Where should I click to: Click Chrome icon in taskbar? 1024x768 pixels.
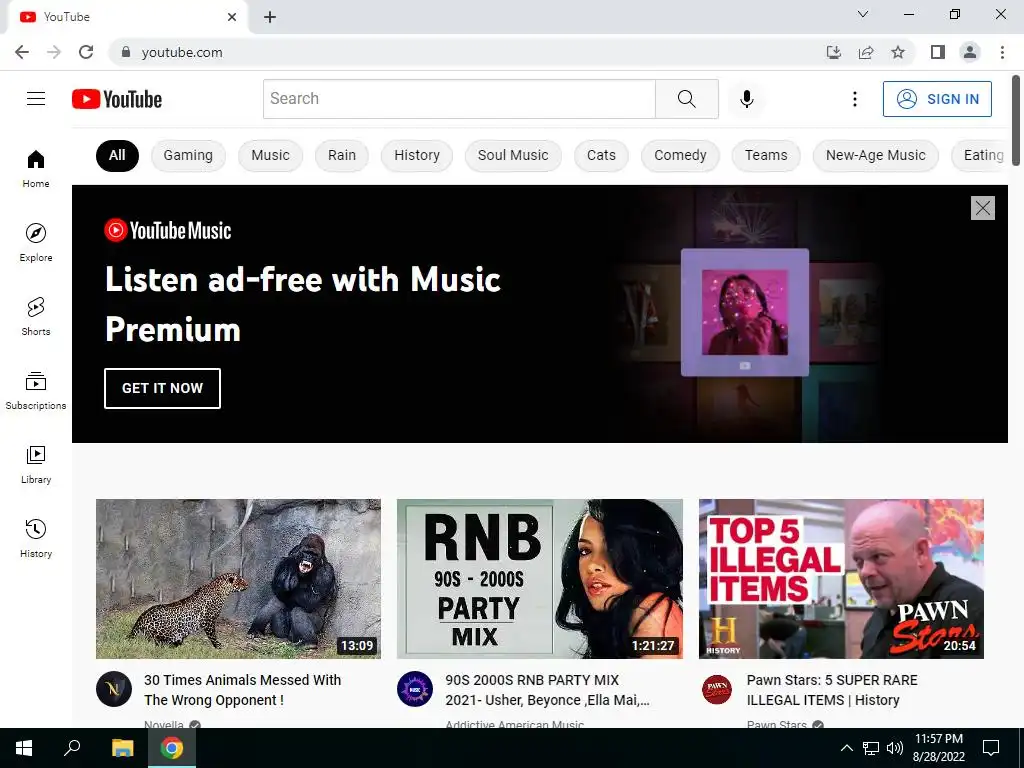pos(172,748)
